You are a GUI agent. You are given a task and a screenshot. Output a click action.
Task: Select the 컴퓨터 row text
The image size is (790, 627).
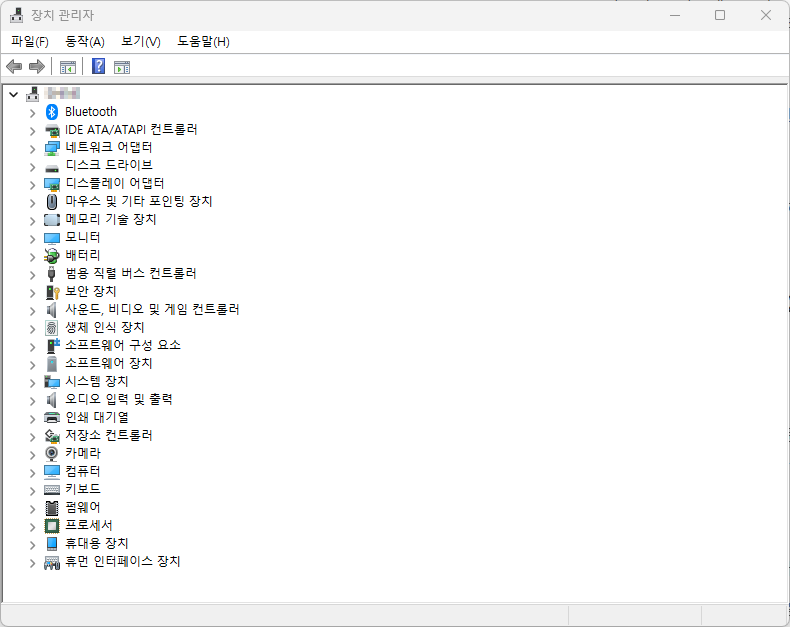(83, 471)
